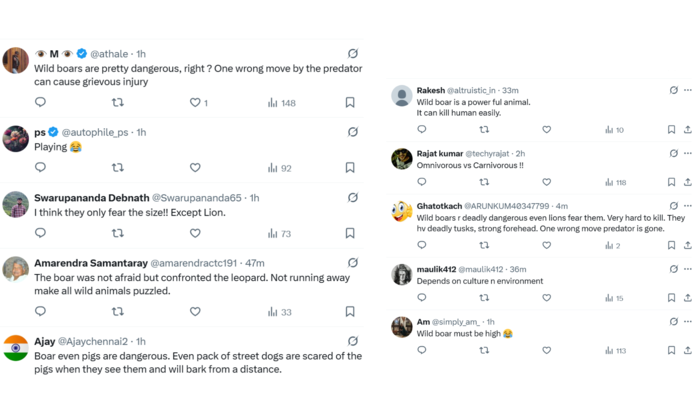Open more options menu on Ghatotkach's tweet
The height and width of the screenshot is (394, 700).
click(x=688, y=206)
